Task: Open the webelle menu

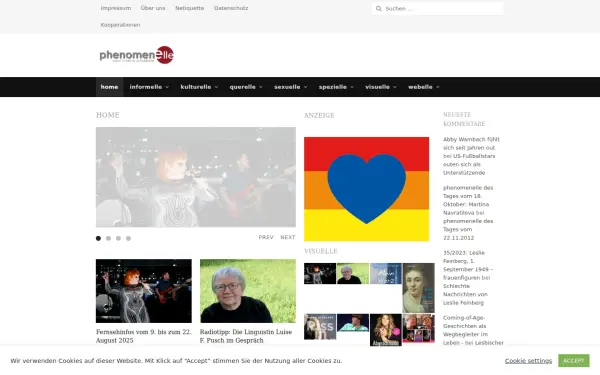Action: tap(420, 87)
